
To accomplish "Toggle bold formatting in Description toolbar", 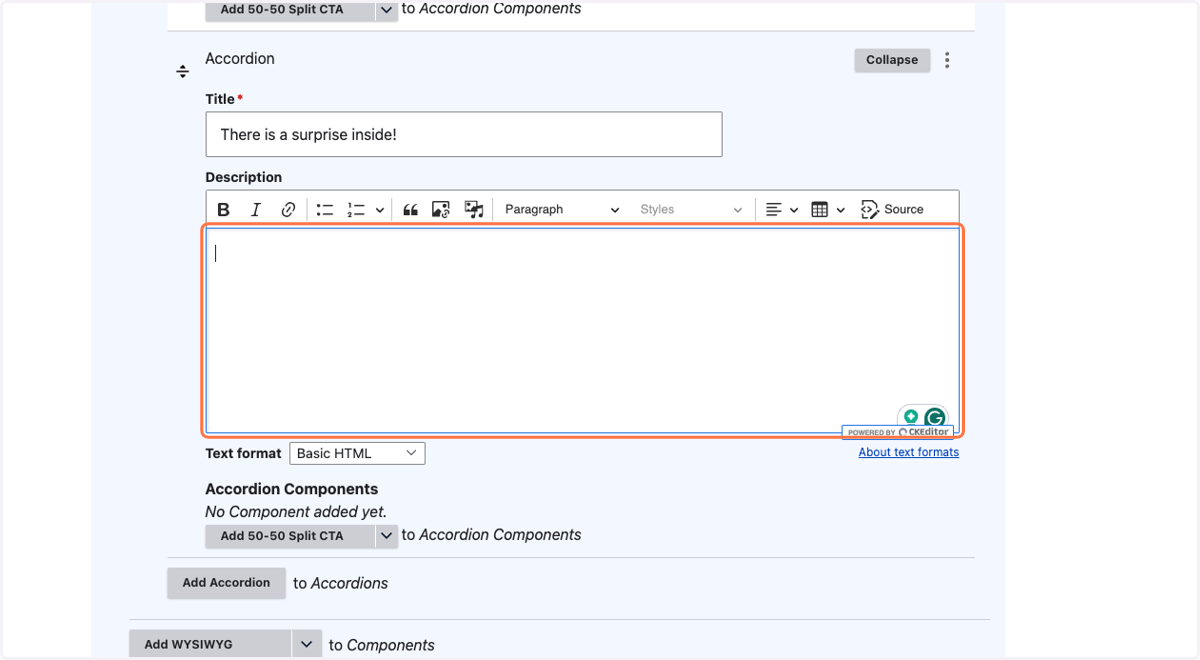I will [224, 209].
